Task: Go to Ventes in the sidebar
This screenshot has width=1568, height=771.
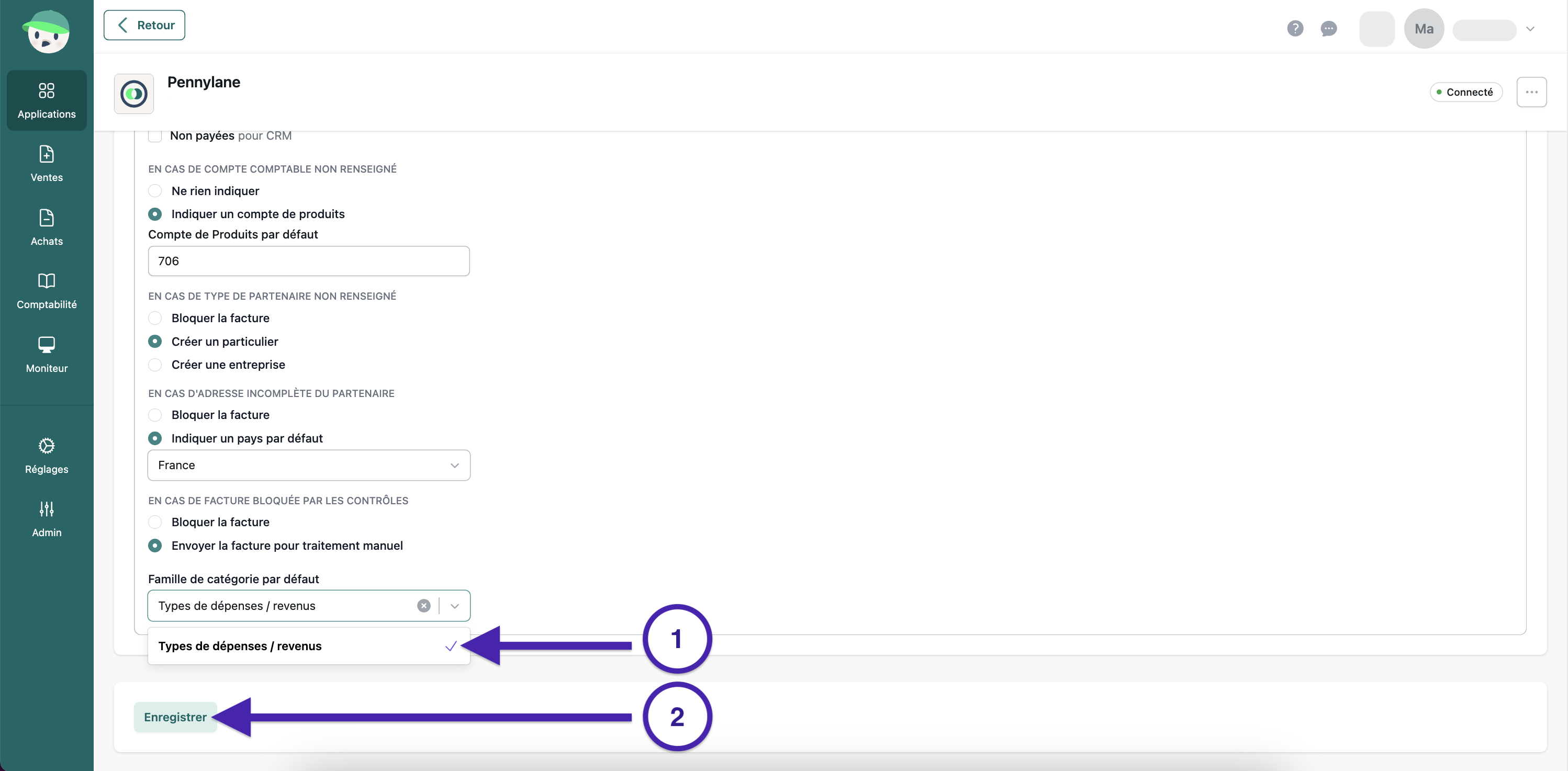Action: [46, 164]
